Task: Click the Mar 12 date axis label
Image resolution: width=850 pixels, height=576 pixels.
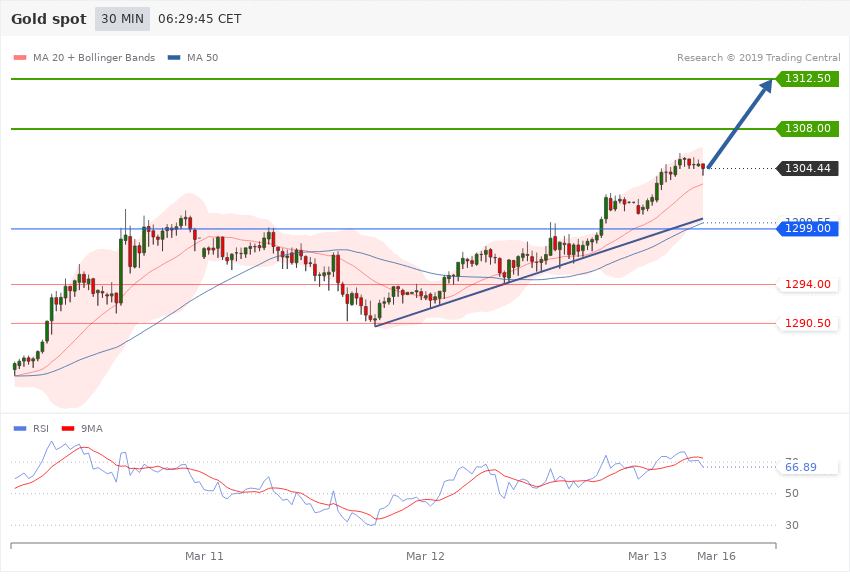Action: coord(425,556)
